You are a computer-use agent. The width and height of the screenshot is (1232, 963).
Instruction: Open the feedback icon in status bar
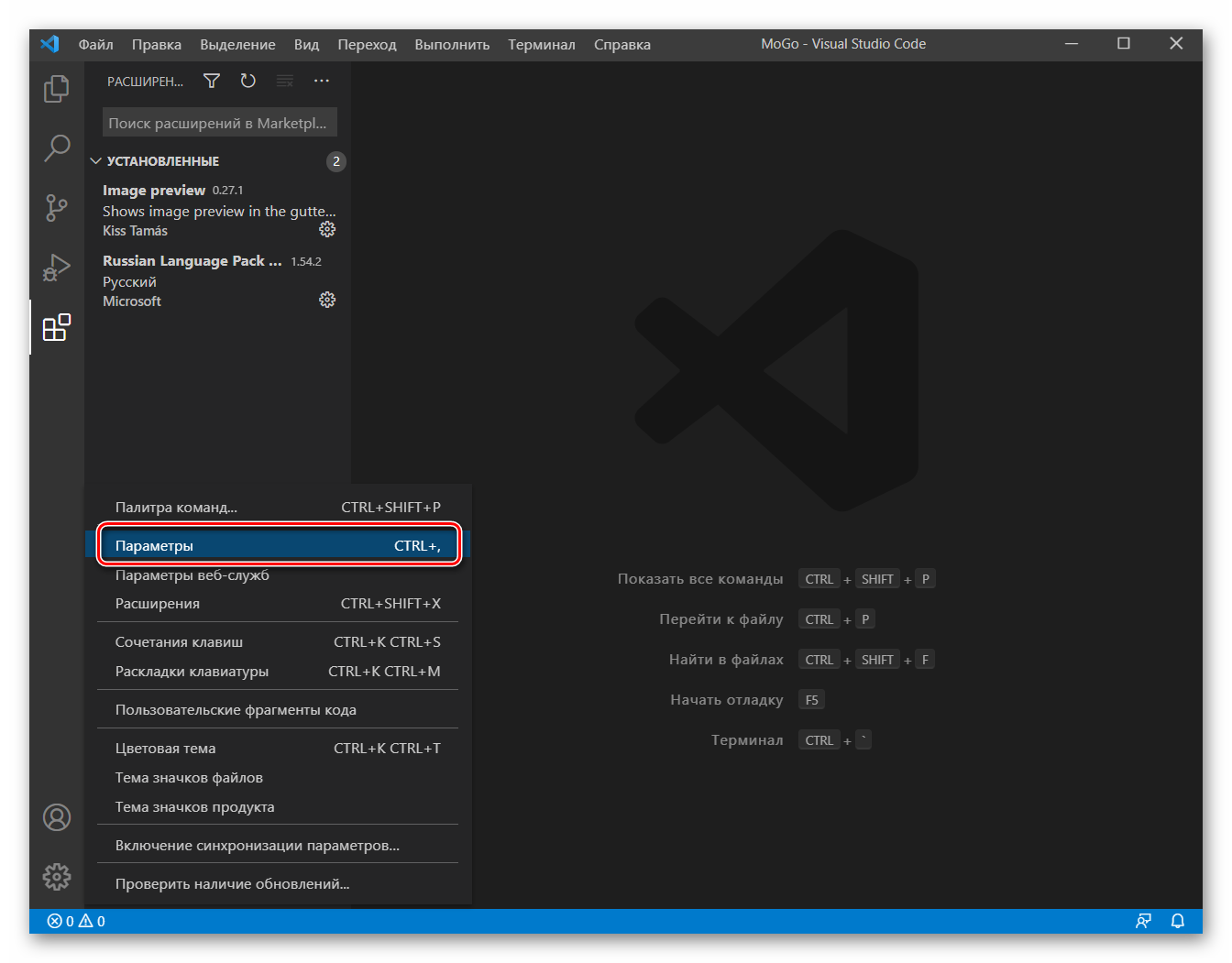(x=1143, y=921)
